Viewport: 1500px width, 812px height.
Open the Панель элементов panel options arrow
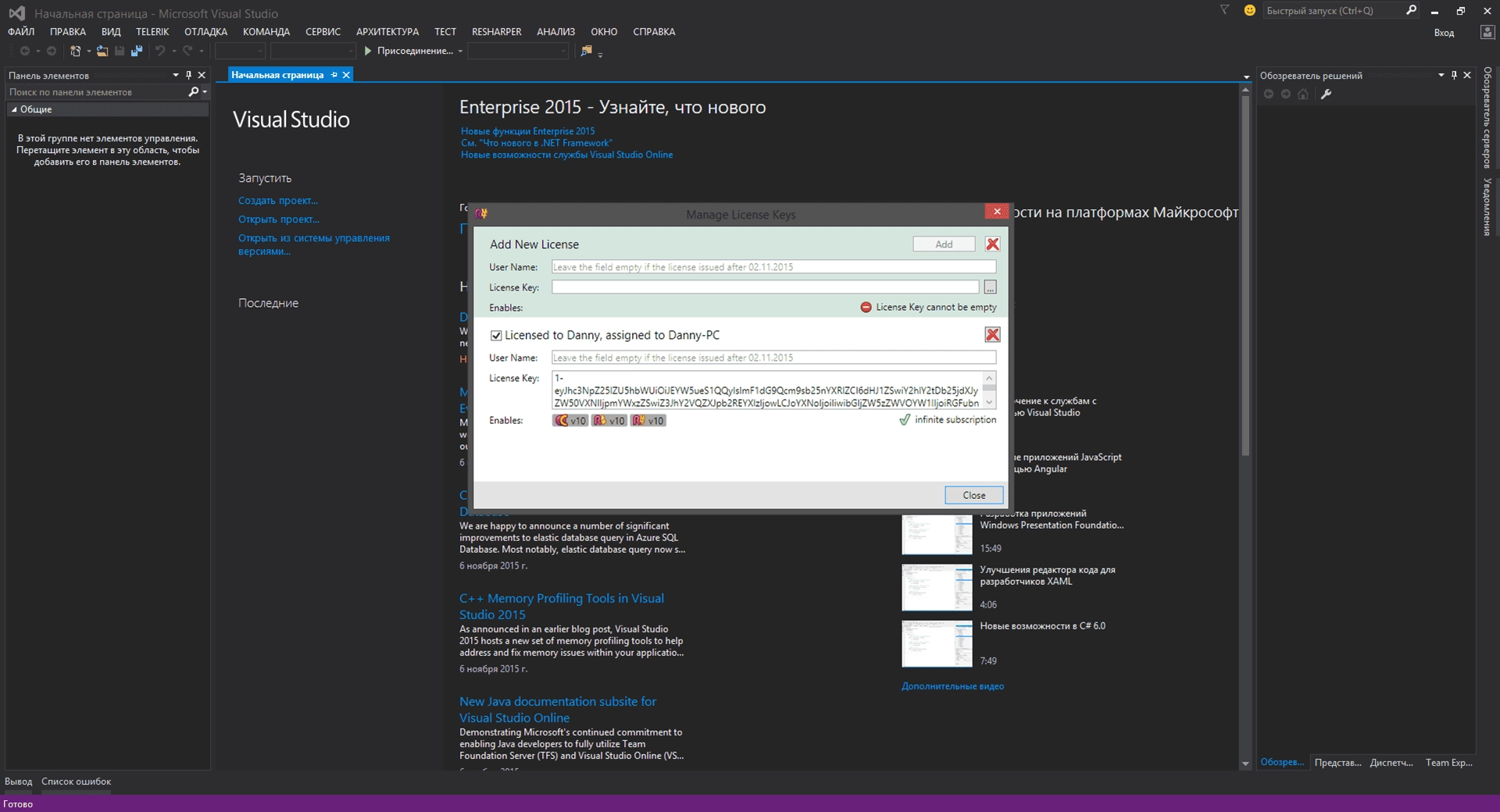(175, 75)
